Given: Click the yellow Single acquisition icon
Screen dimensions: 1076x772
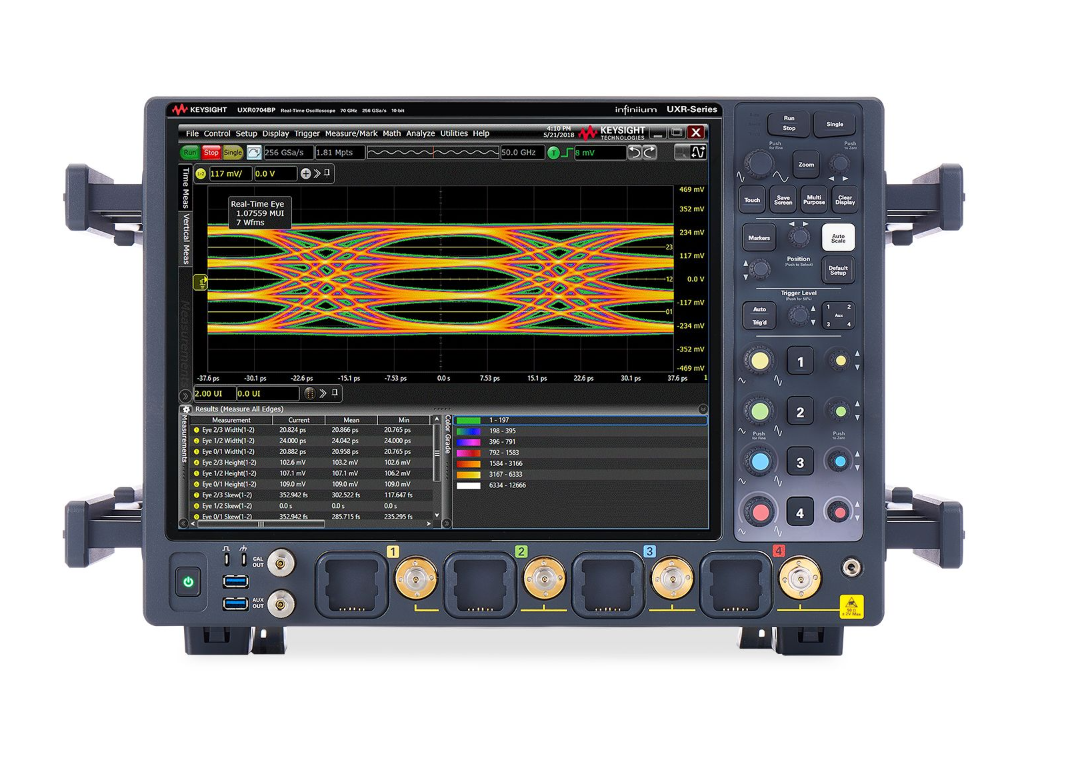Looking at the screenshot, I should pyautogui.click(x=234, y=153).
